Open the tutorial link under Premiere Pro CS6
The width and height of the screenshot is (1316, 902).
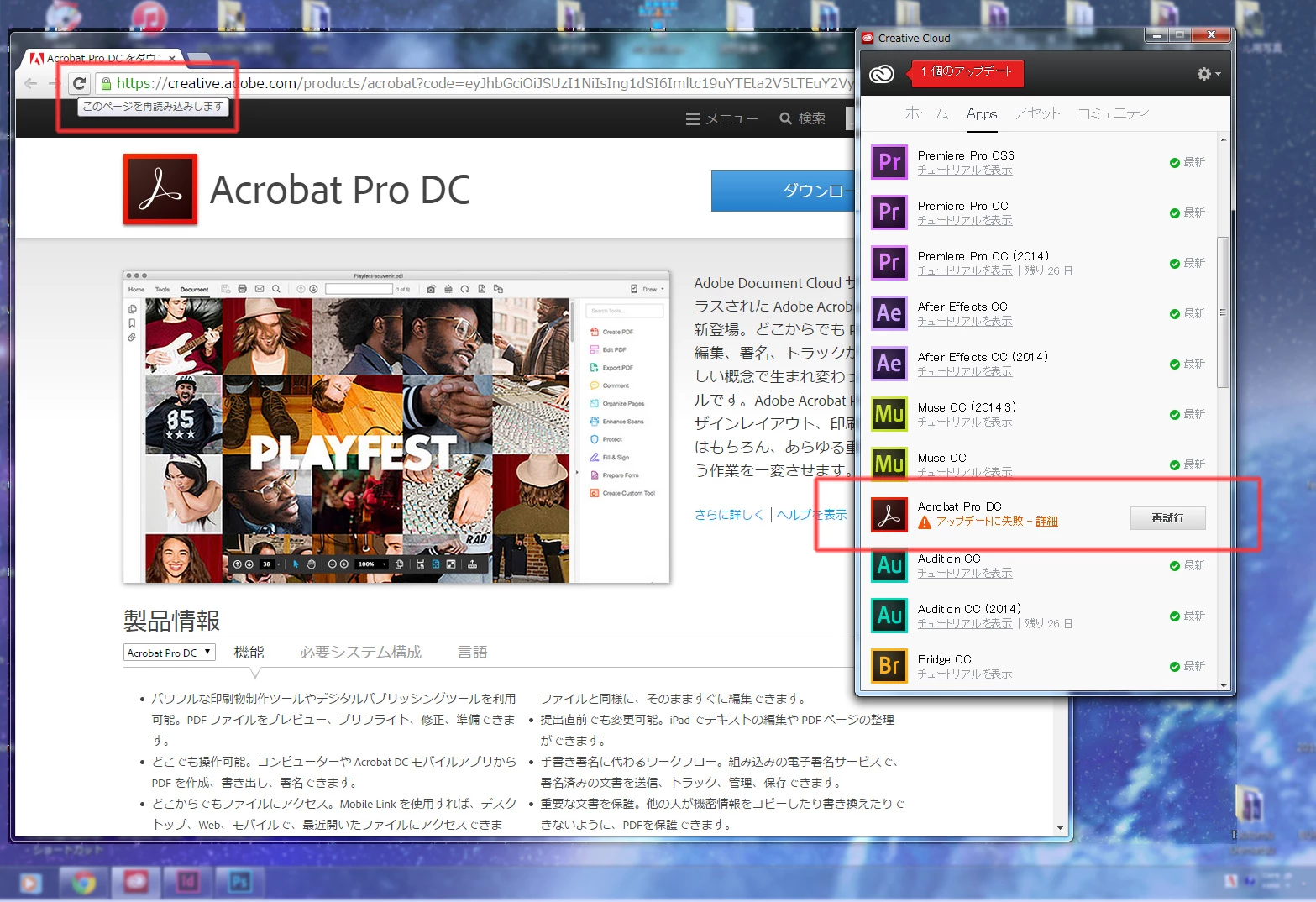965,170
